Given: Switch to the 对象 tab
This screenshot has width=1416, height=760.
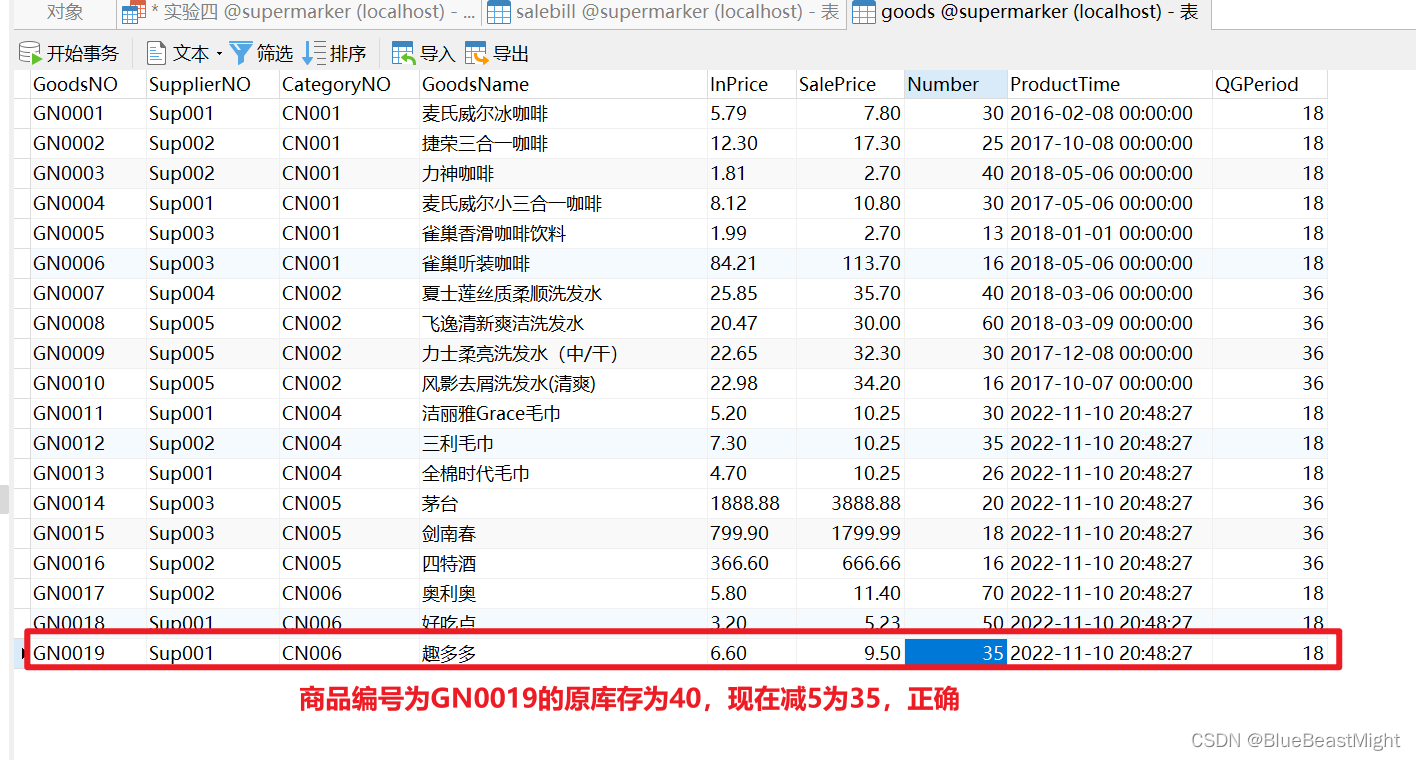Looking at the screenshot, I should (65, 13).
